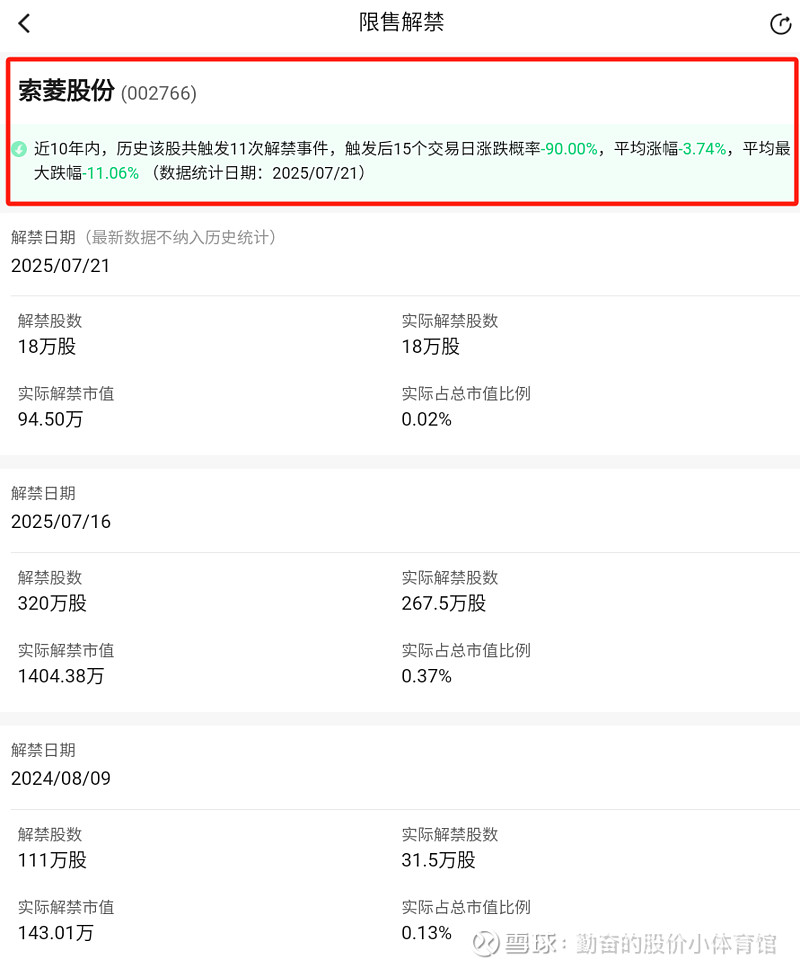The height and width of the screenshot is (968, 800).
Task: Open the 索菱股份 stock title
Action: (66, 91)
